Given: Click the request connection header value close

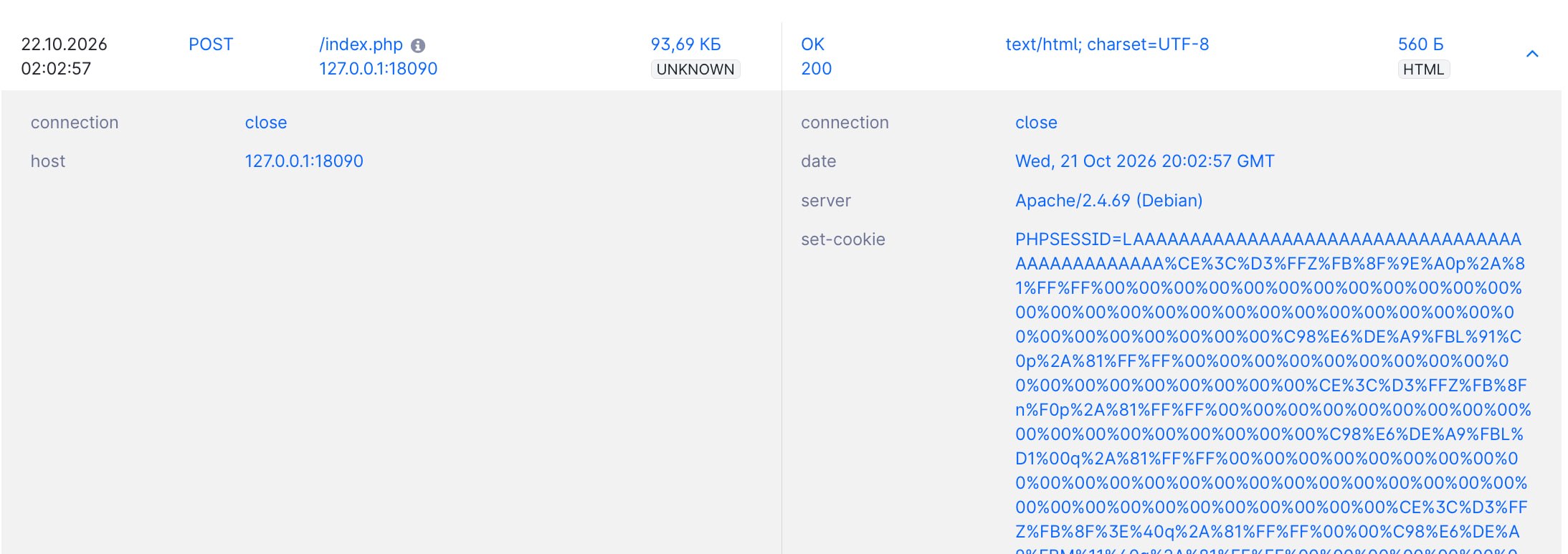Looking at the screenshot, I should click(x=266, y=123).
